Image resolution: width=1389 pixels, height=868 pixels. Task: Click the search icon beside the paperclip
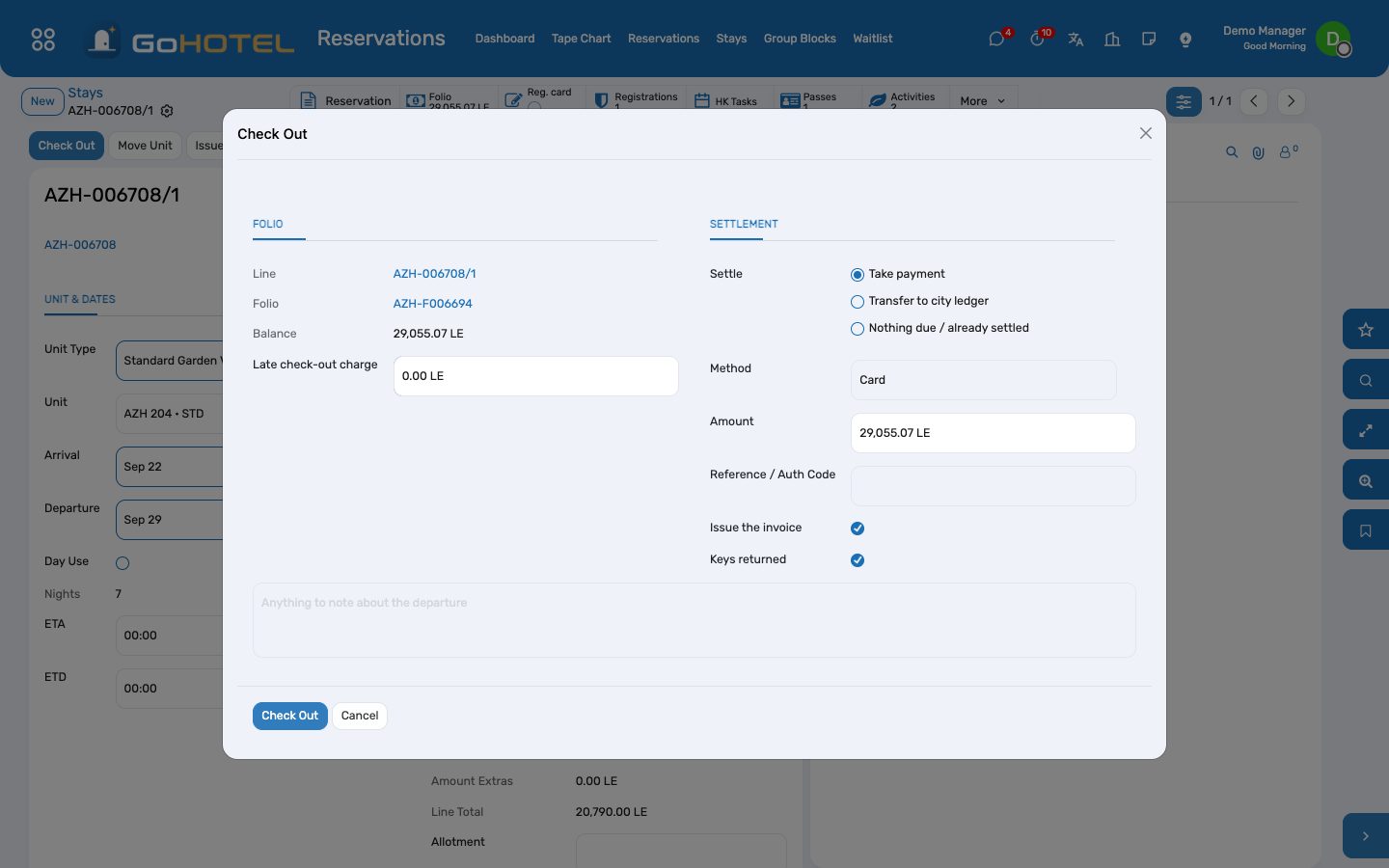point(1232,152)
